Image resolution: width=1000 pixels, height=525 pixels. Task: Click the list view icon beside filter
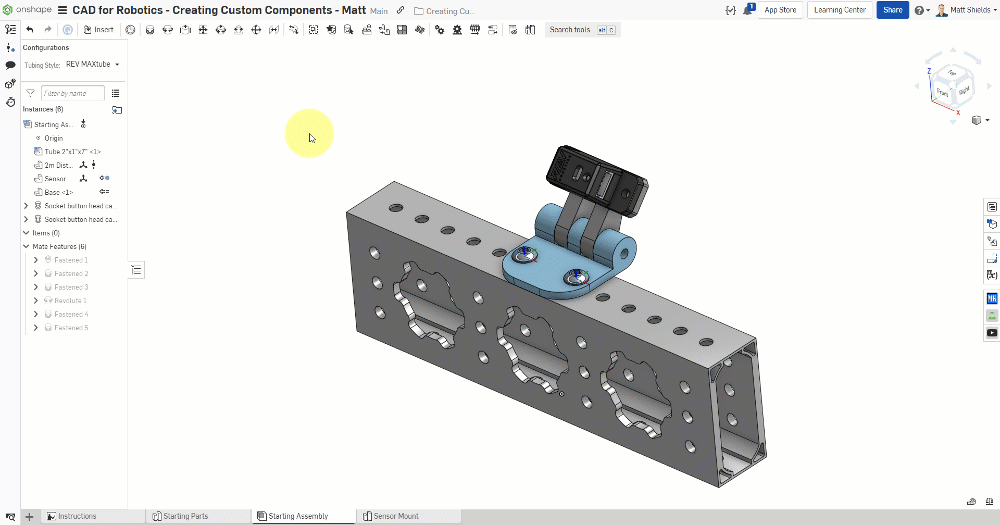[x=116, y=93]
